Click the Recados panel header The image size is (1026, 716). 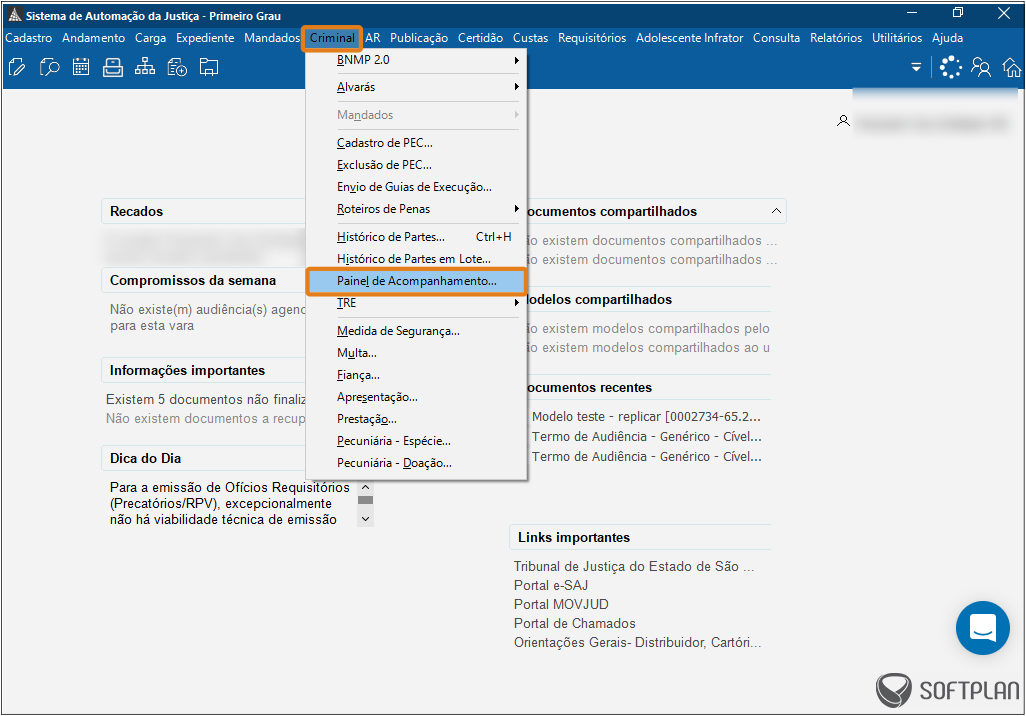[x=203, y=211]
